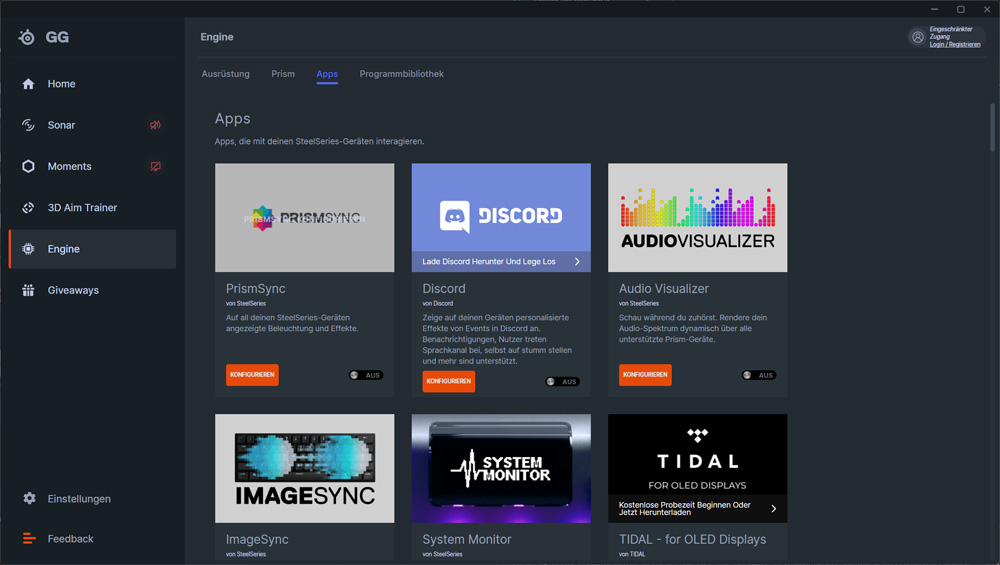This screenshot has width=1000, height=565.
Task: Click the red muted speaker icon beside Sonar
Action: tap(155, 125)
